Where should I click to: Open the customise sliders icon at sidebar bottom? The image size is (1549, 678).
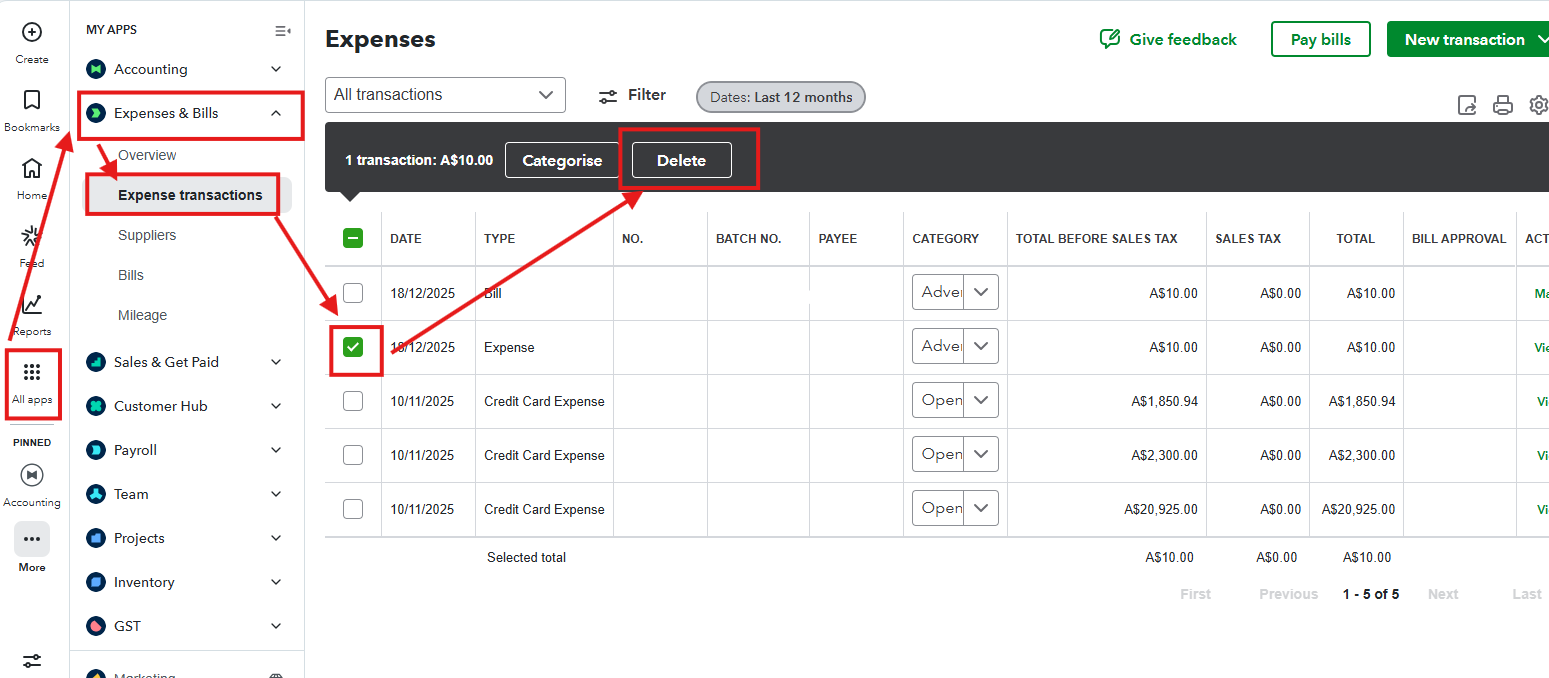[32, 661]
